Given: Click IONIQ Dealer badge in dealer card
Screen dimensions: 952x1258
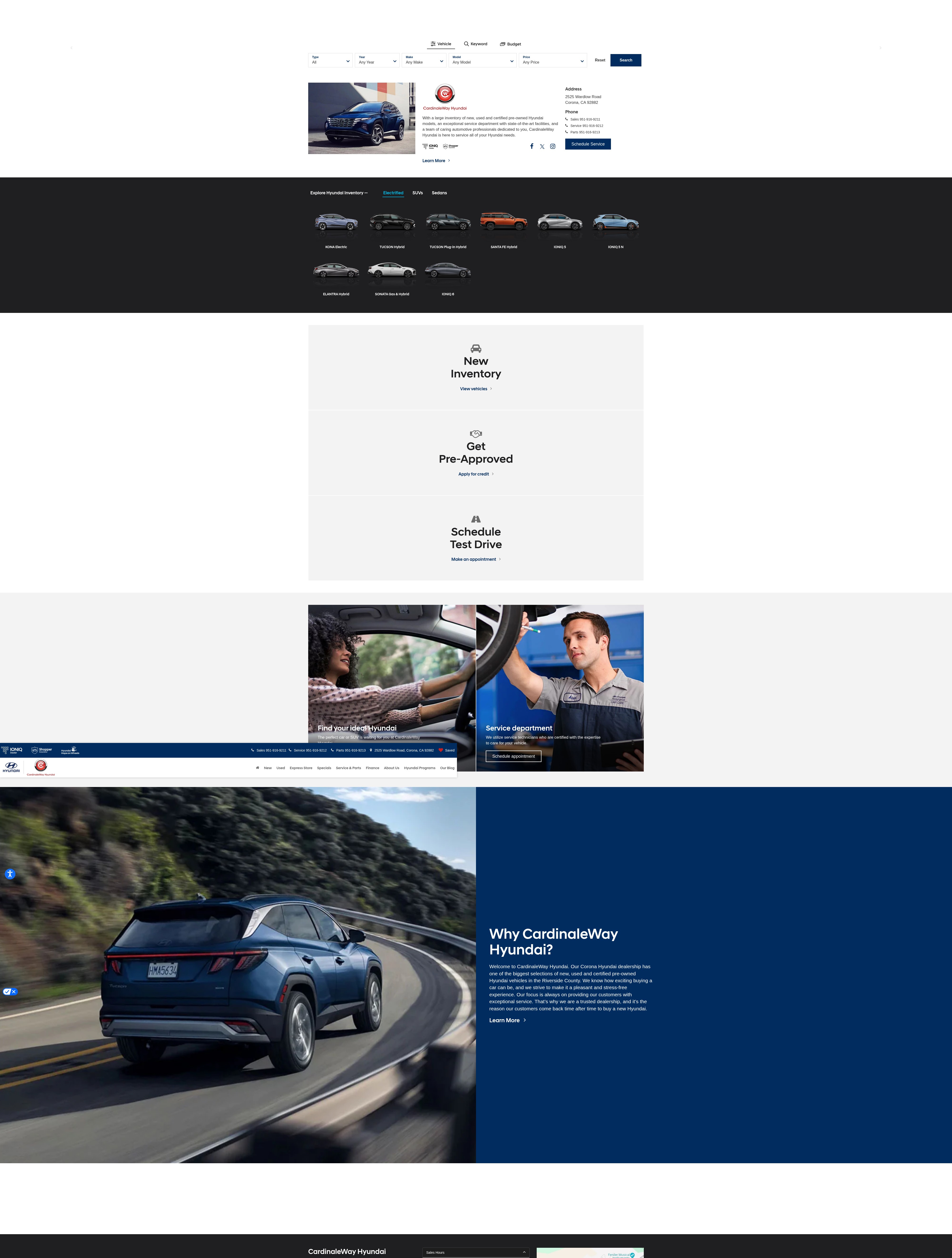Looking at the screenshot, I should 430,146.
